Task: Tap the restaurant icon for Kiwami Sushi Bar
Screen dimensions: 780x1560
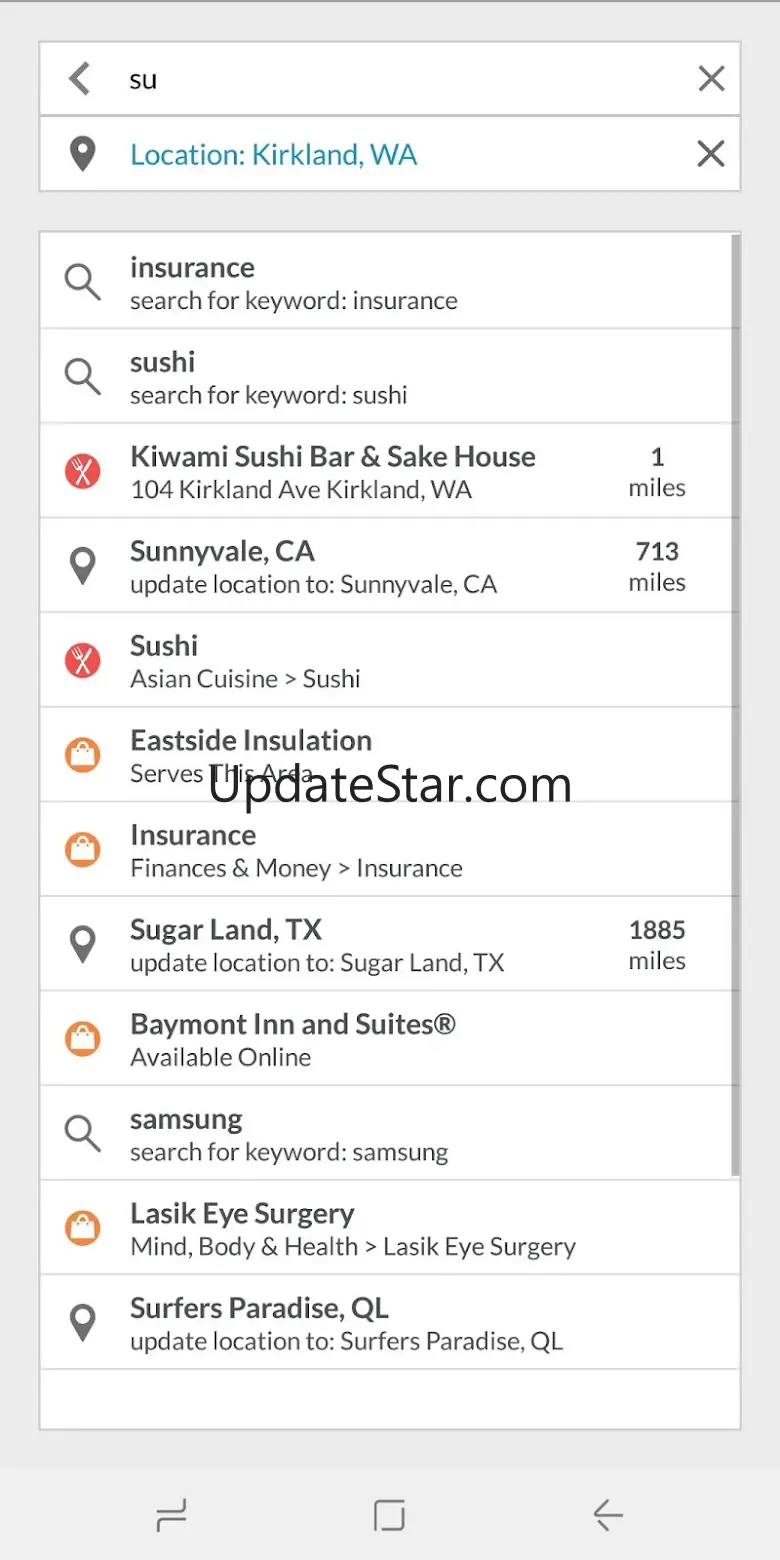Action: pos(83,471)
